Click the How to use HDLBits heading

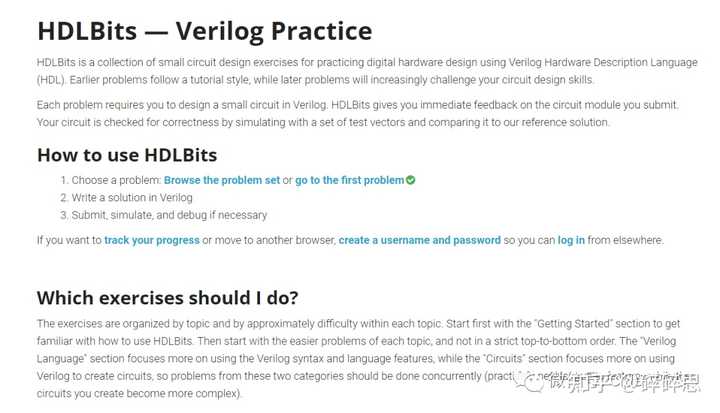coord(127,154)
